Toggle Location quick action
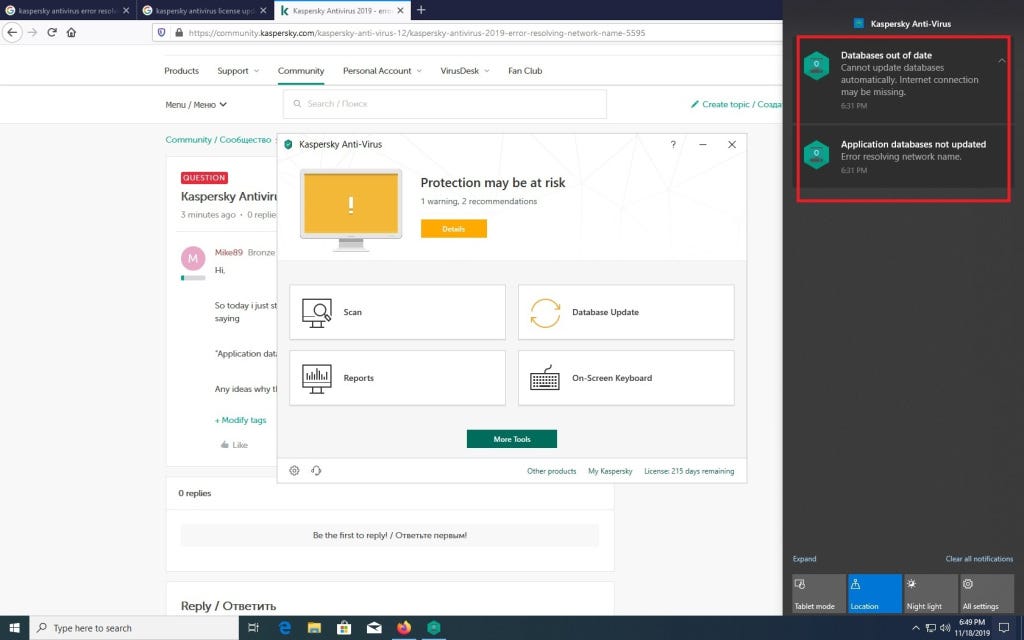This screenshot has width=1024, height=640. 874,593
